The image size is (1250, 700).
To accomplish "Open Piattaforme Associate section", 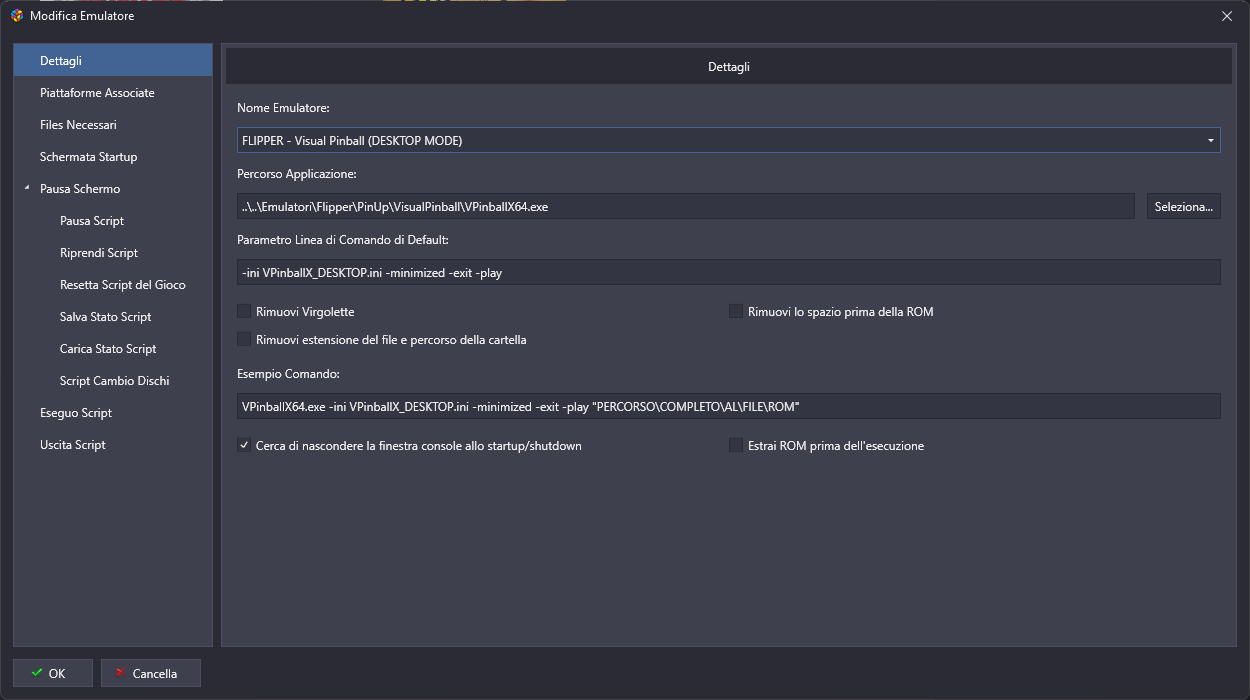I will click(97, 93).
